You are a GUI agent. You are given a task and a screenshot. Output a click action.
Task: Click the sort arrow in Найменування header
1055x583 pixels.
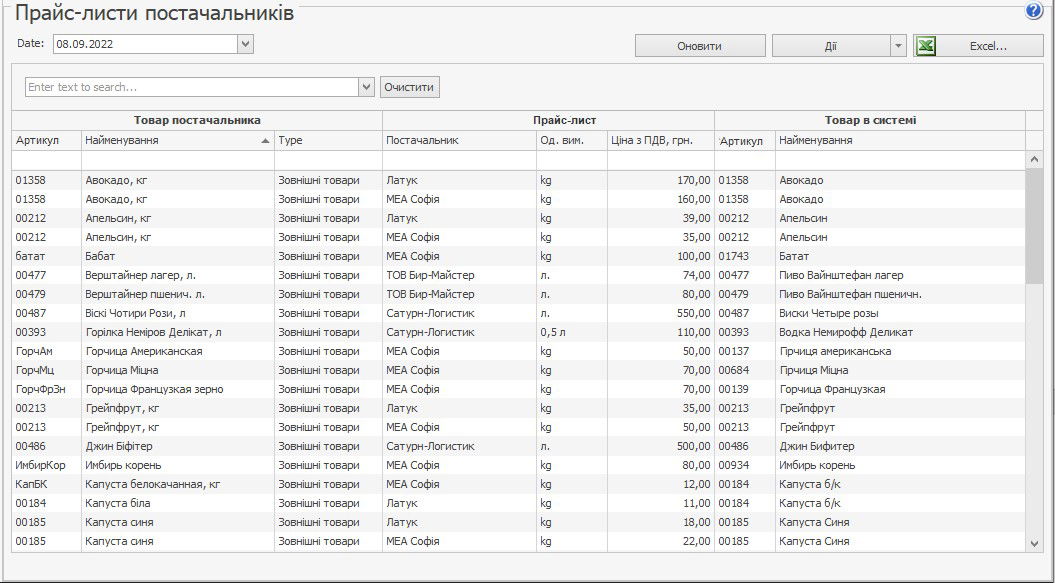(x=265, y=141)
